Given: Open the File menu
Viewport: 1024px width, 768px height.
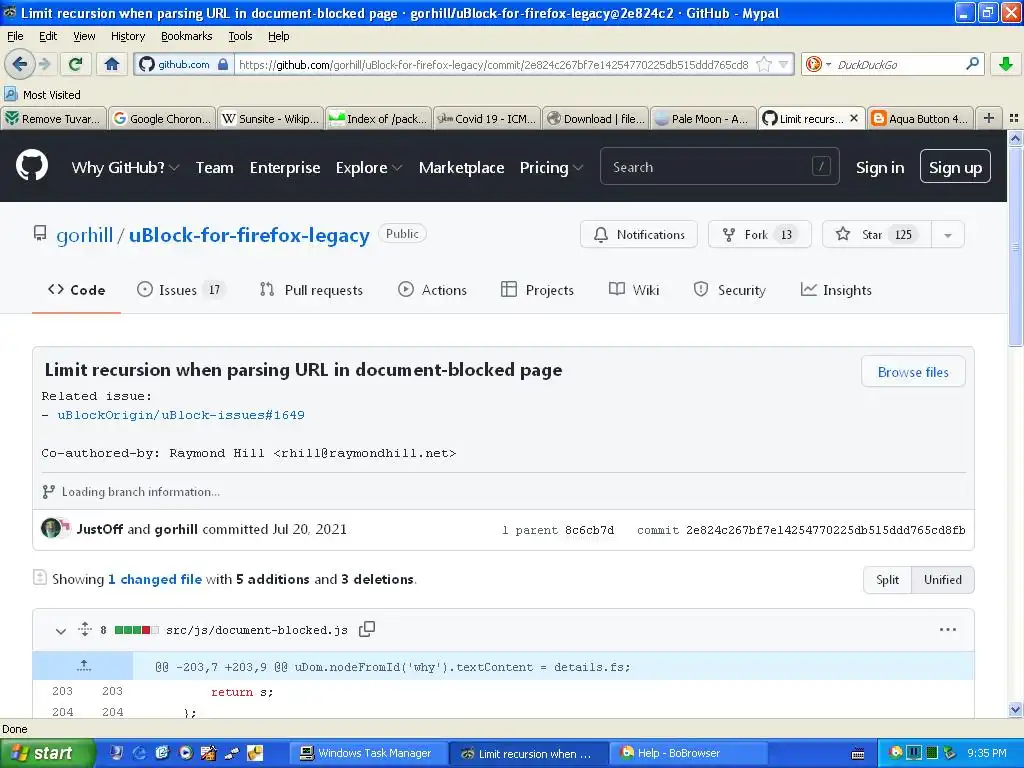Looking at the screenshot, I should click(x=15, y=36).
